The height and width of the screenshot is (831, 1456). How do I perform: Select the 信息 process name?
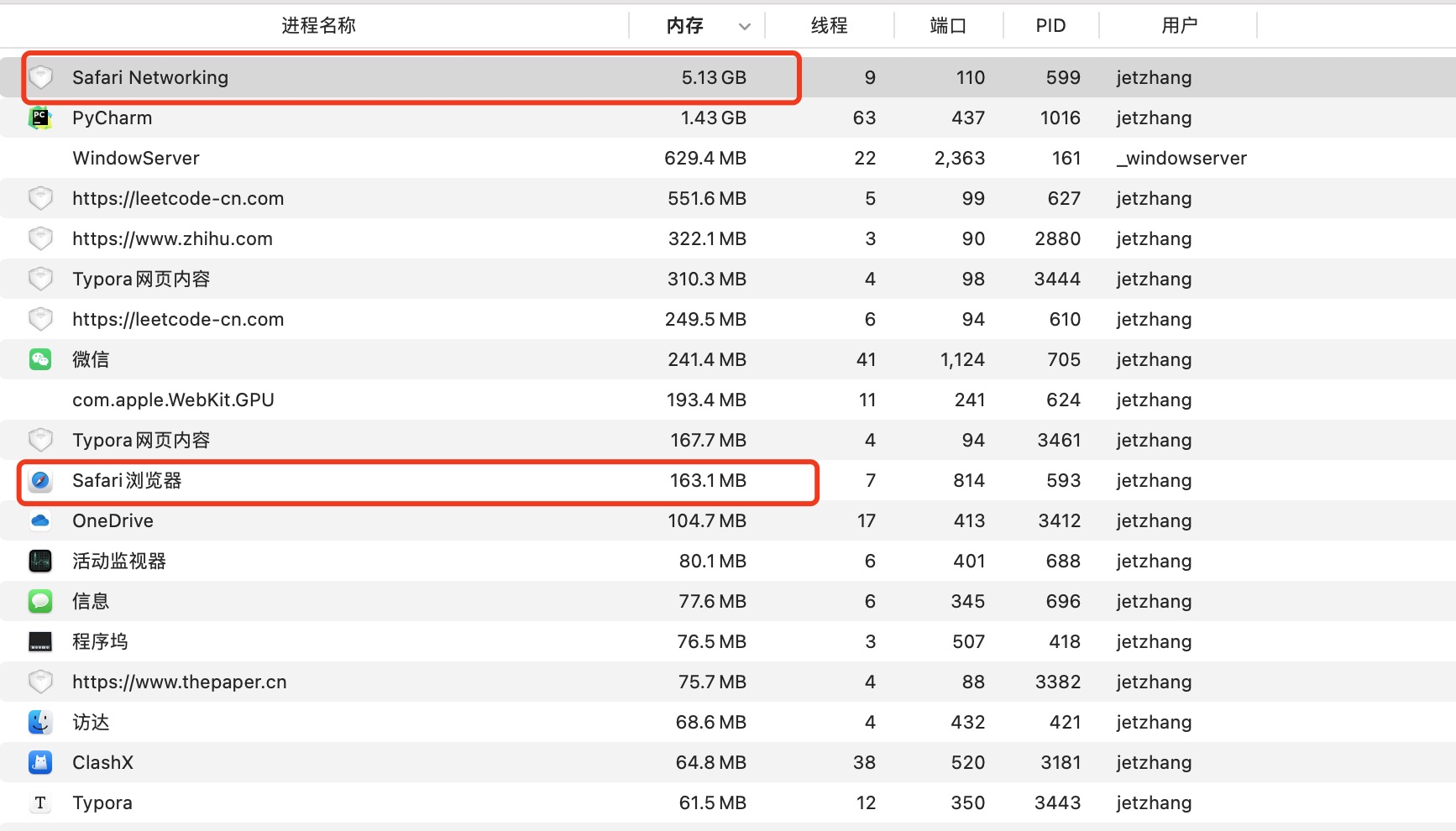click(91, 601)
